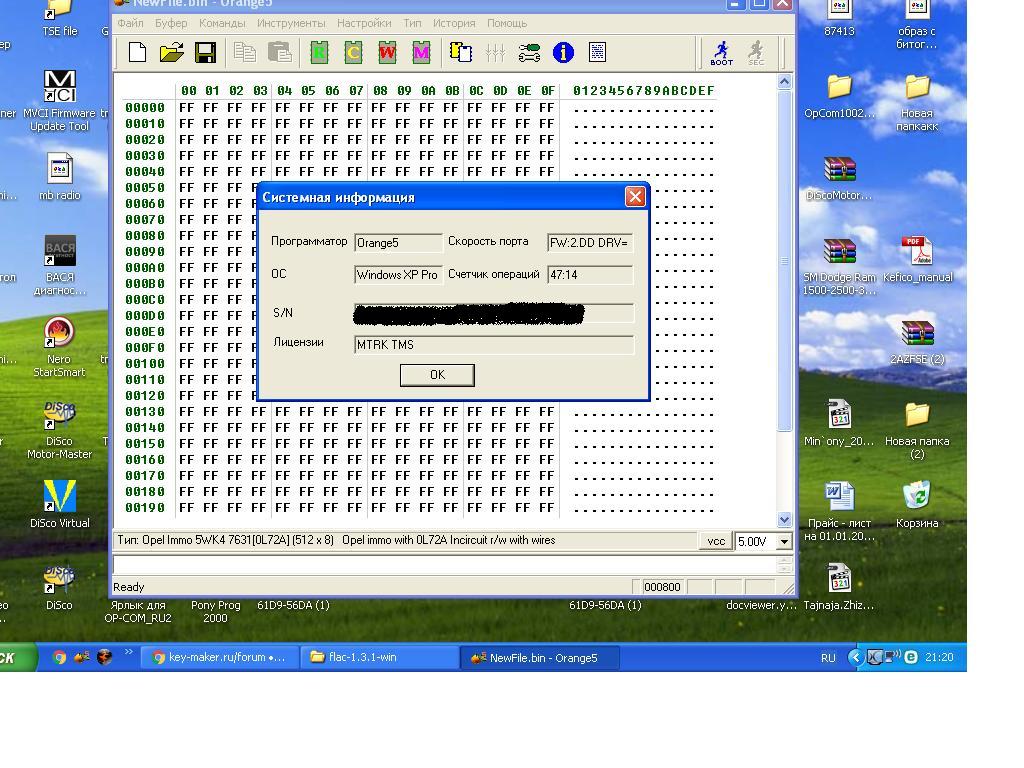The height and width of the screenshot is (768, 1024).
Task: Open the Файл menu
Action: (x=130, y=23)
